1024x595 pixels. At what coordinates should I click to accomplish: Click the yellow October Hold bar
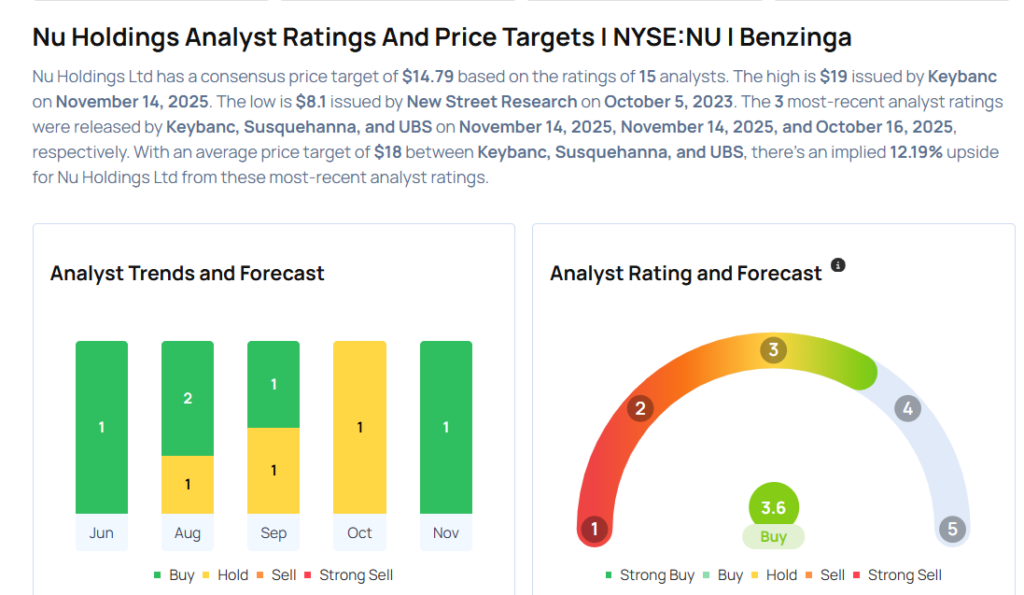[x=359, y=427]
